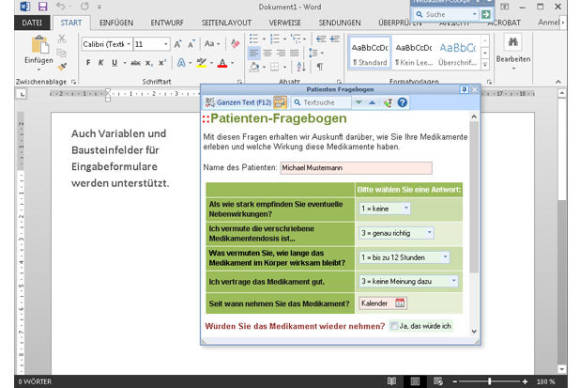Viewport: 580px width, 388px height.
Task: Switch to the EINFÜGEN tab
Action: point(116,23)
